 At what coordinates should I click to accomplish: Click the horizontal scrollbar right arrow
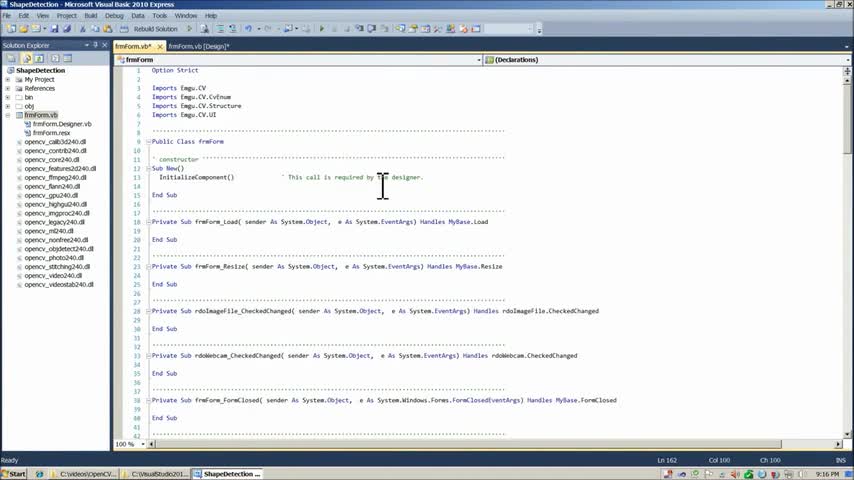point(838,445)
